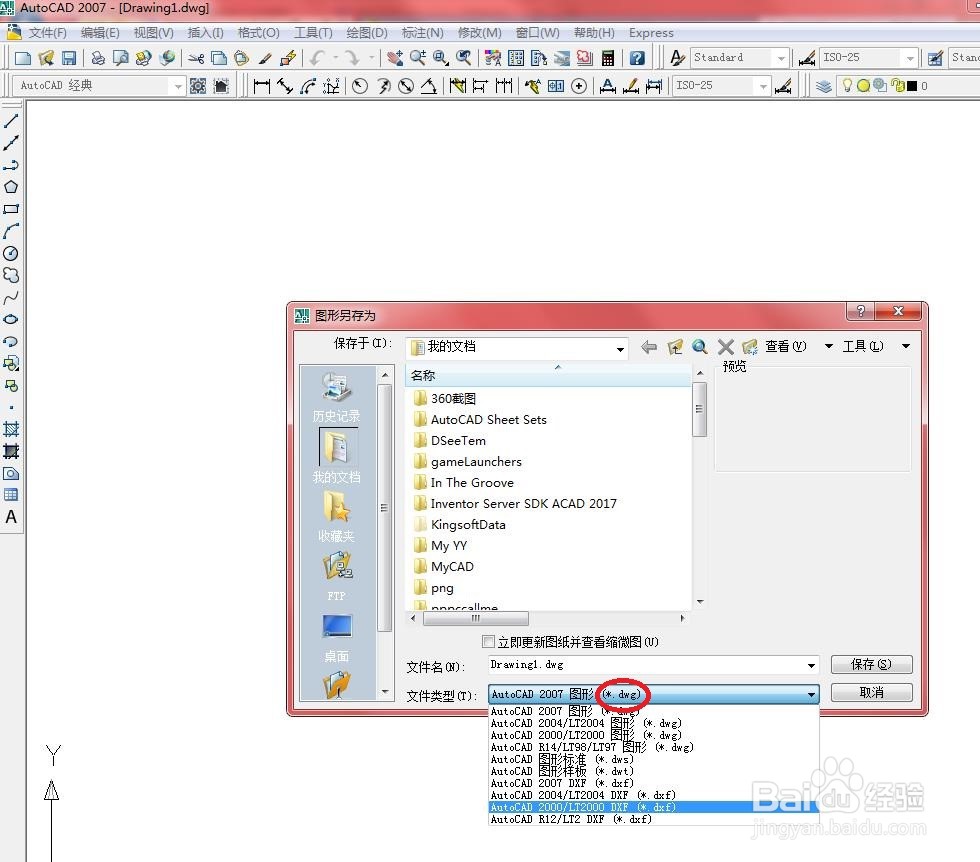The image size is (980, 862).
Task: Expand the ISO-25 dimension style dropdown in top toolbar
Action: click(x=911, y=58)
